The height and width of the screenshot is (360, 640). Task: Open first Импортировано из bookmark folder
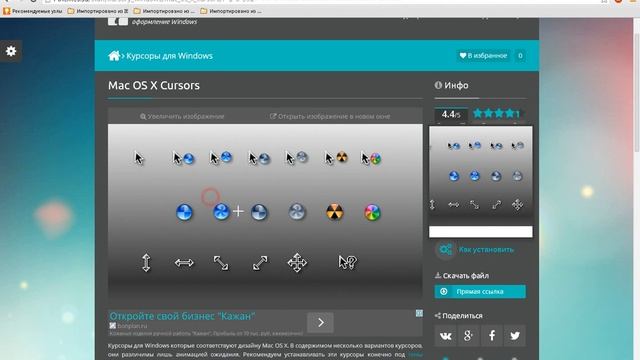98,11
